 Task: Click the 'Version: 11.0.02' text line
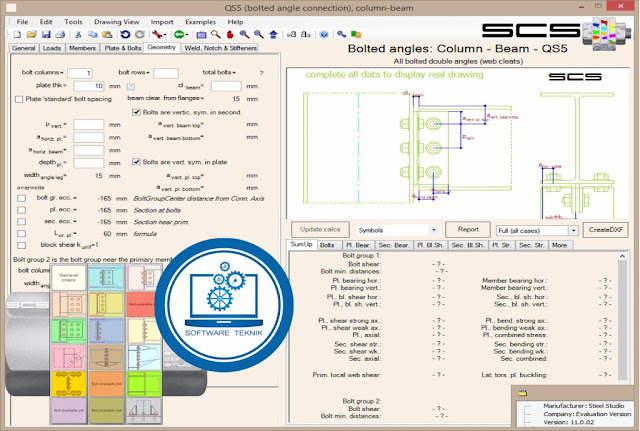tap(569, 422)
